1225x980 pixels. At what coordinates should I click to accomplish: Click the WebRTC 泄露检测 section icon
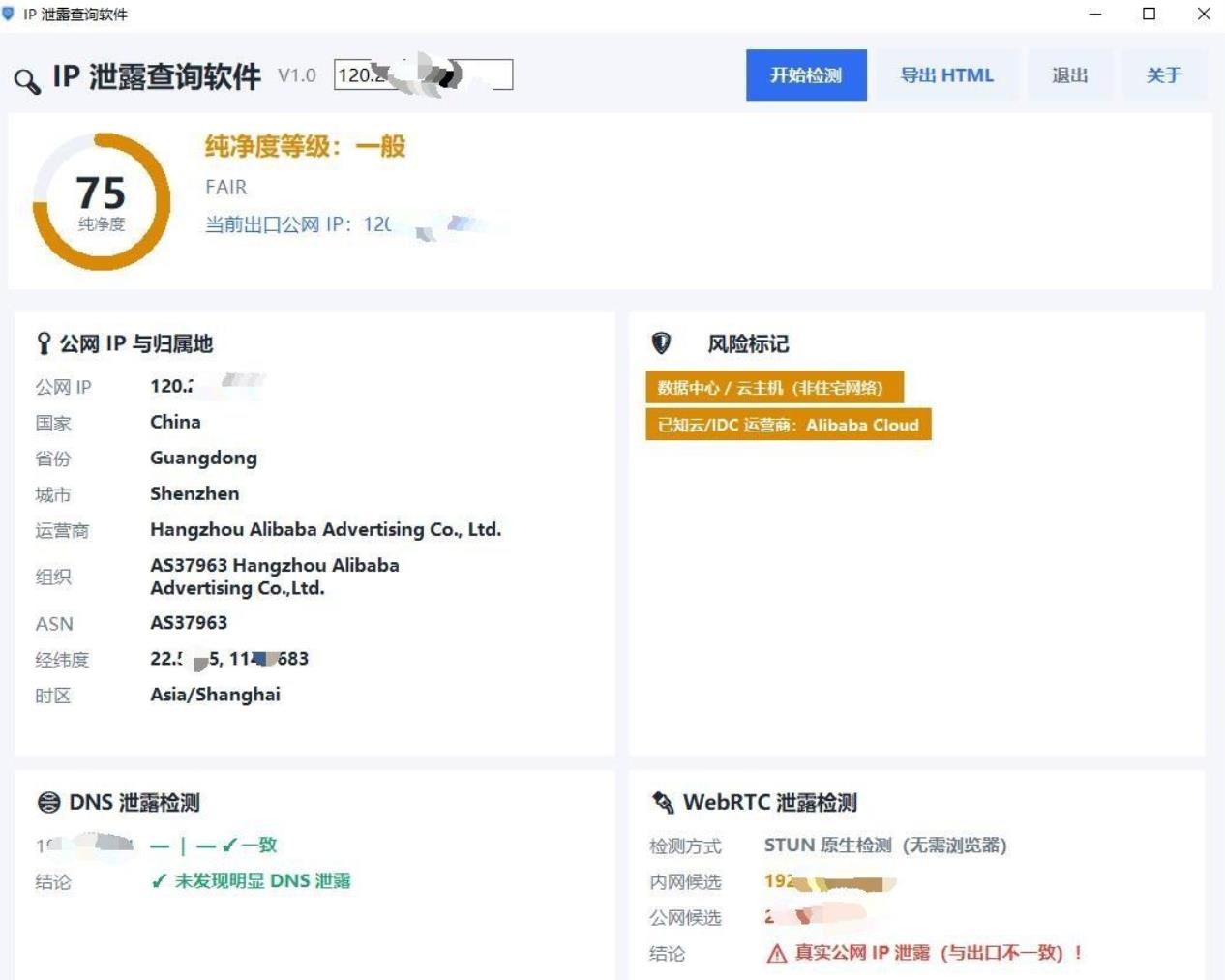[663, 802]
